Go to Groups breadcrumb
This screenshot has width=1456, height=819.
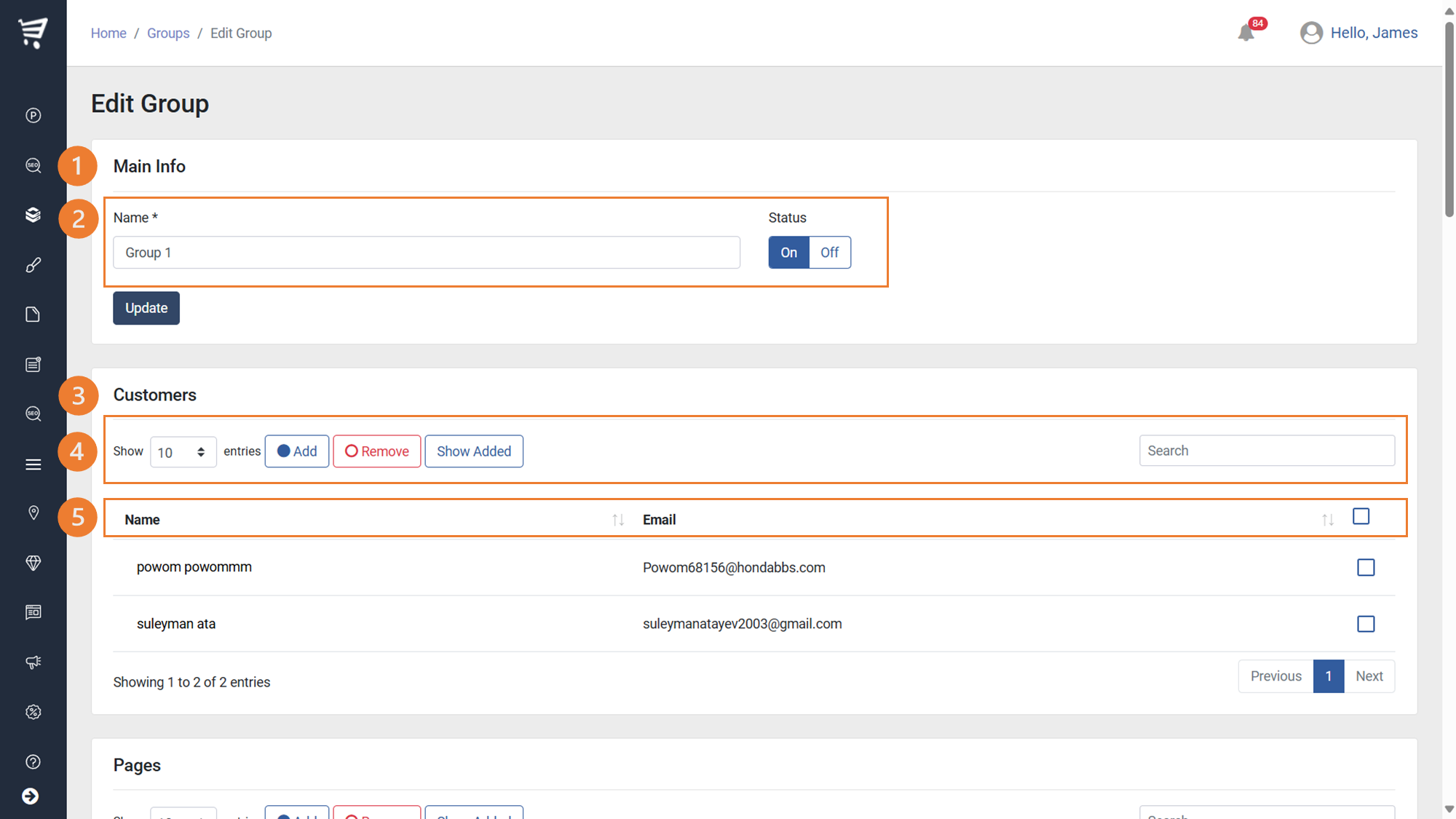coord(168,33)
